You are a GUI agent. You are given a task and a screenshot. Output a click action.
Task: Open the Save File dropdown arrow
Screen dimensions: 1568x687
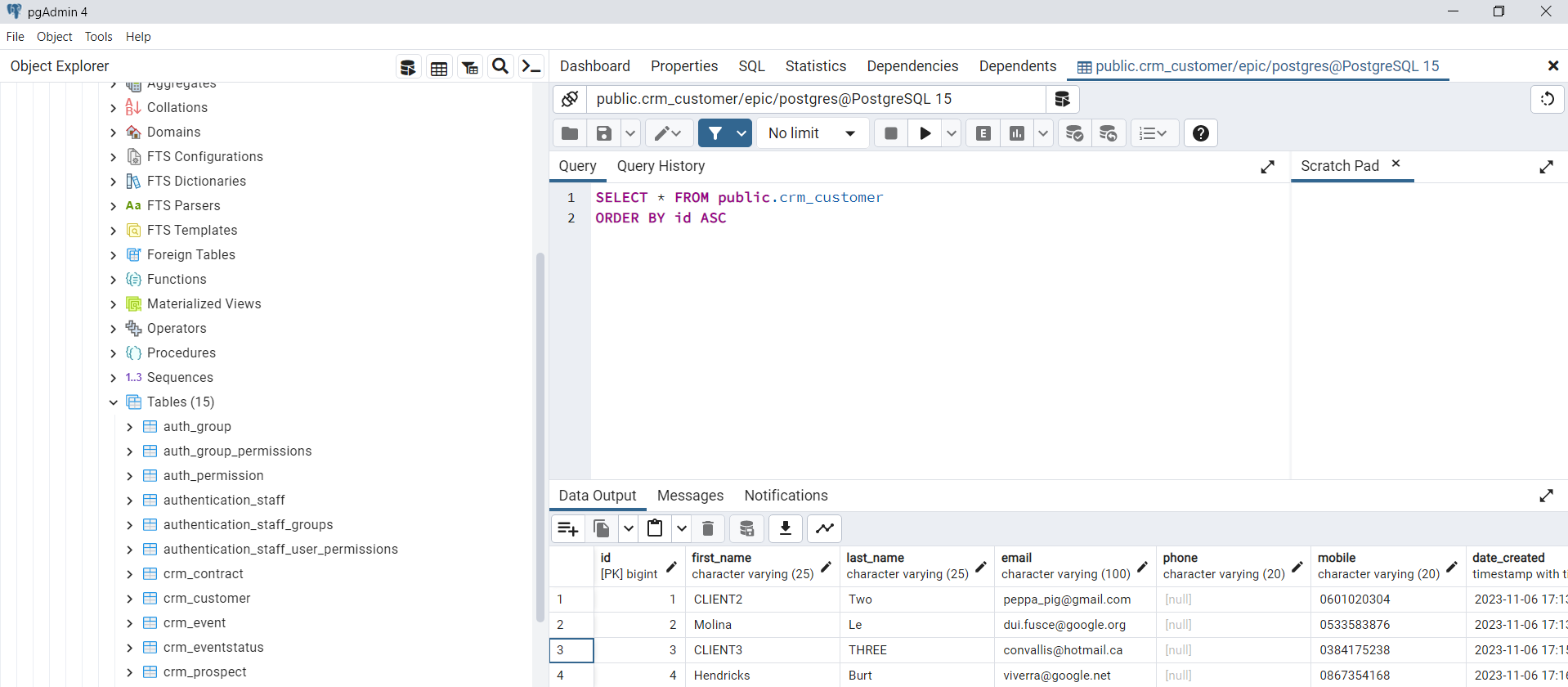coord(630,133)
